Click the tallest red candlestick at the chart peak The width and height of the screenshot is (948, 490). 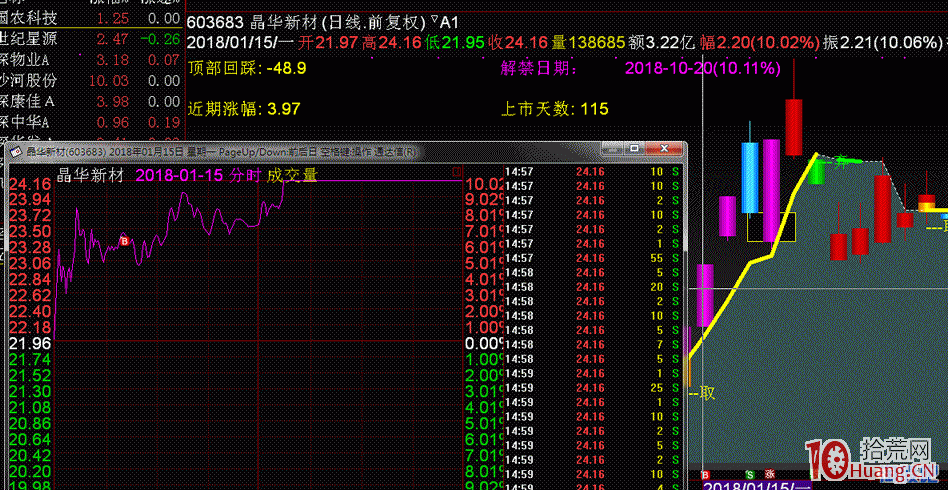pyautogui.click(x=794, y=127)
